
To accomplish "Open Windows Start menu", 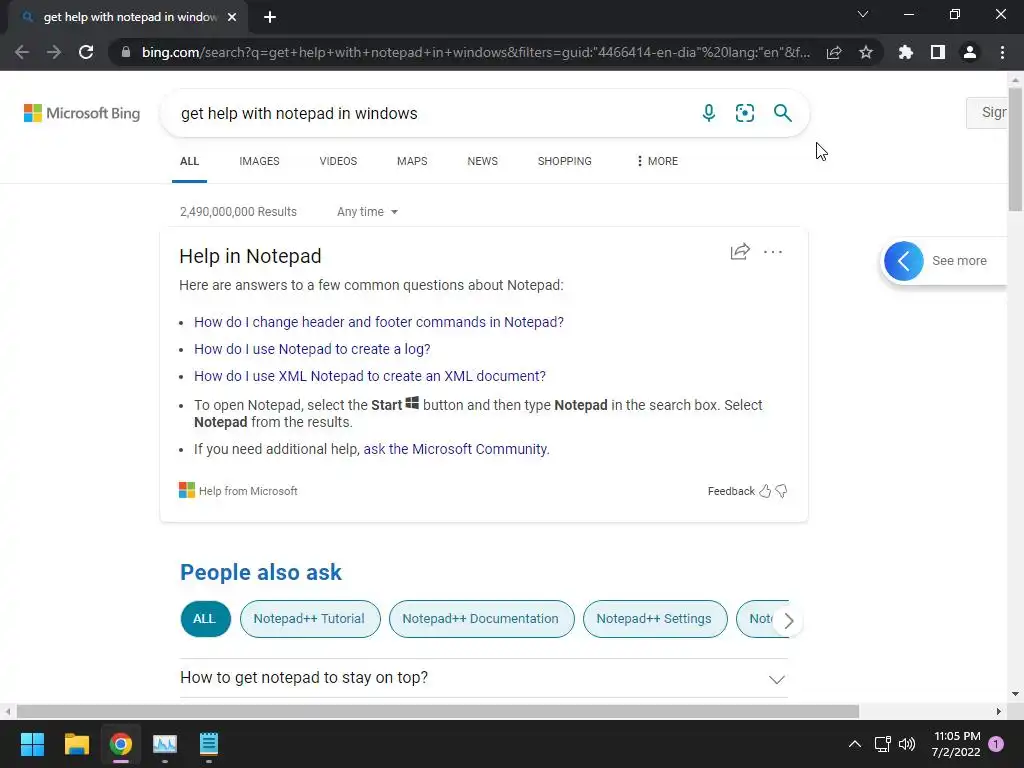I will [32, 744].
